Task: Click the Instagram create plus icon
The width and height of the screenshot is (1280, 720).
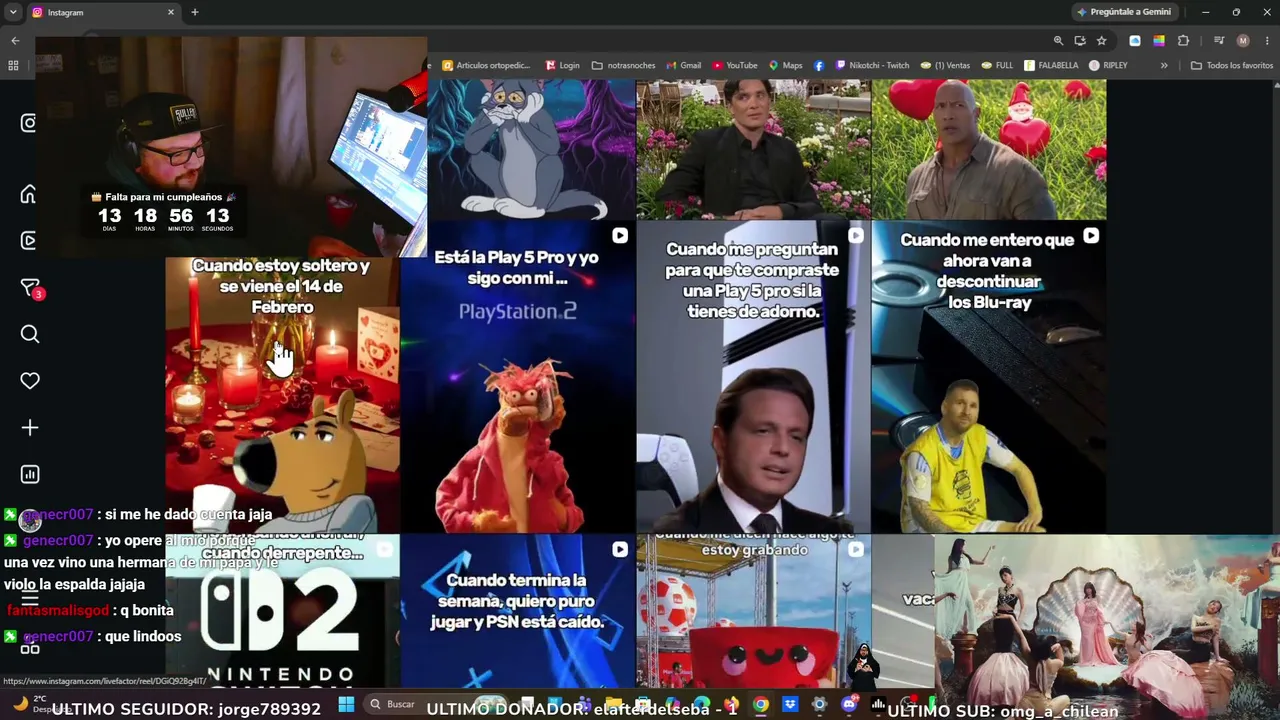Action: (x=30, y=428)
